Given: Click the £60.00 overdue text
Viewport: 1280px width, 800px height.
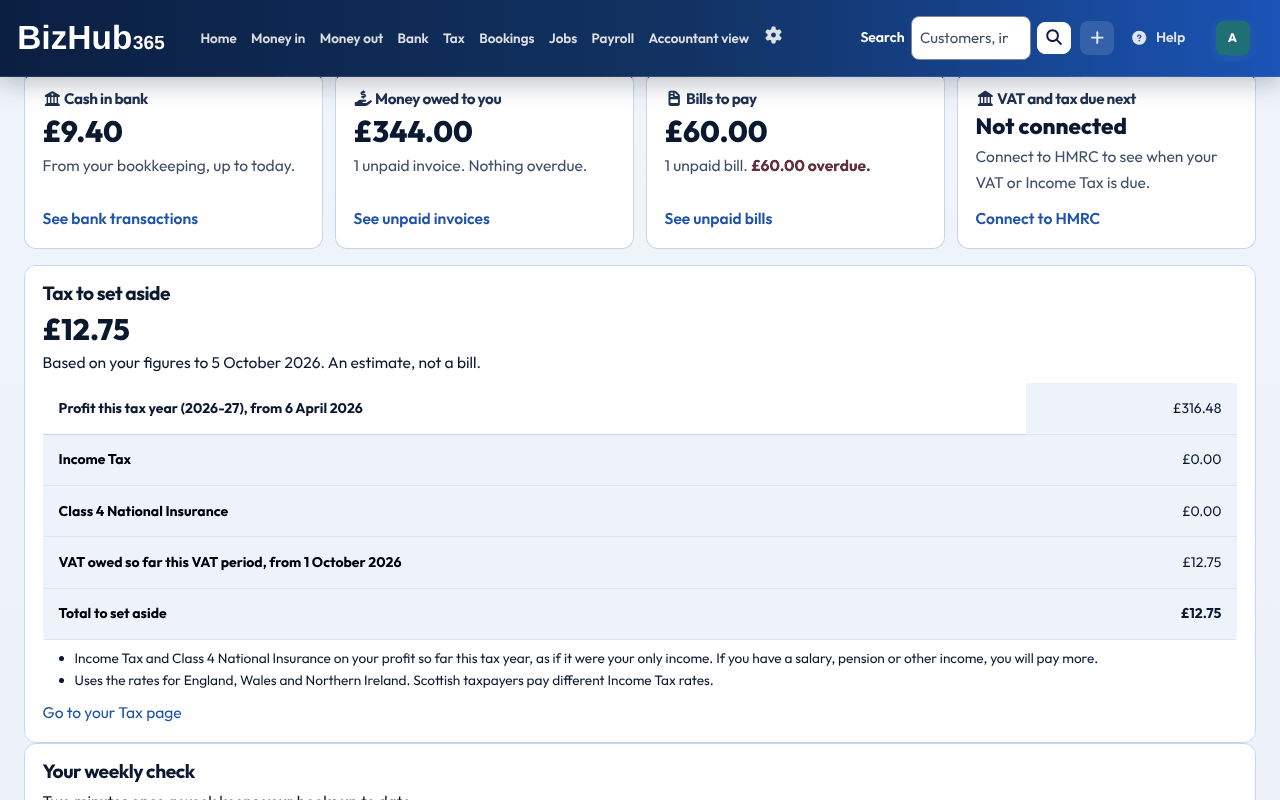Looking at the screenshot, I should [811, 166].
